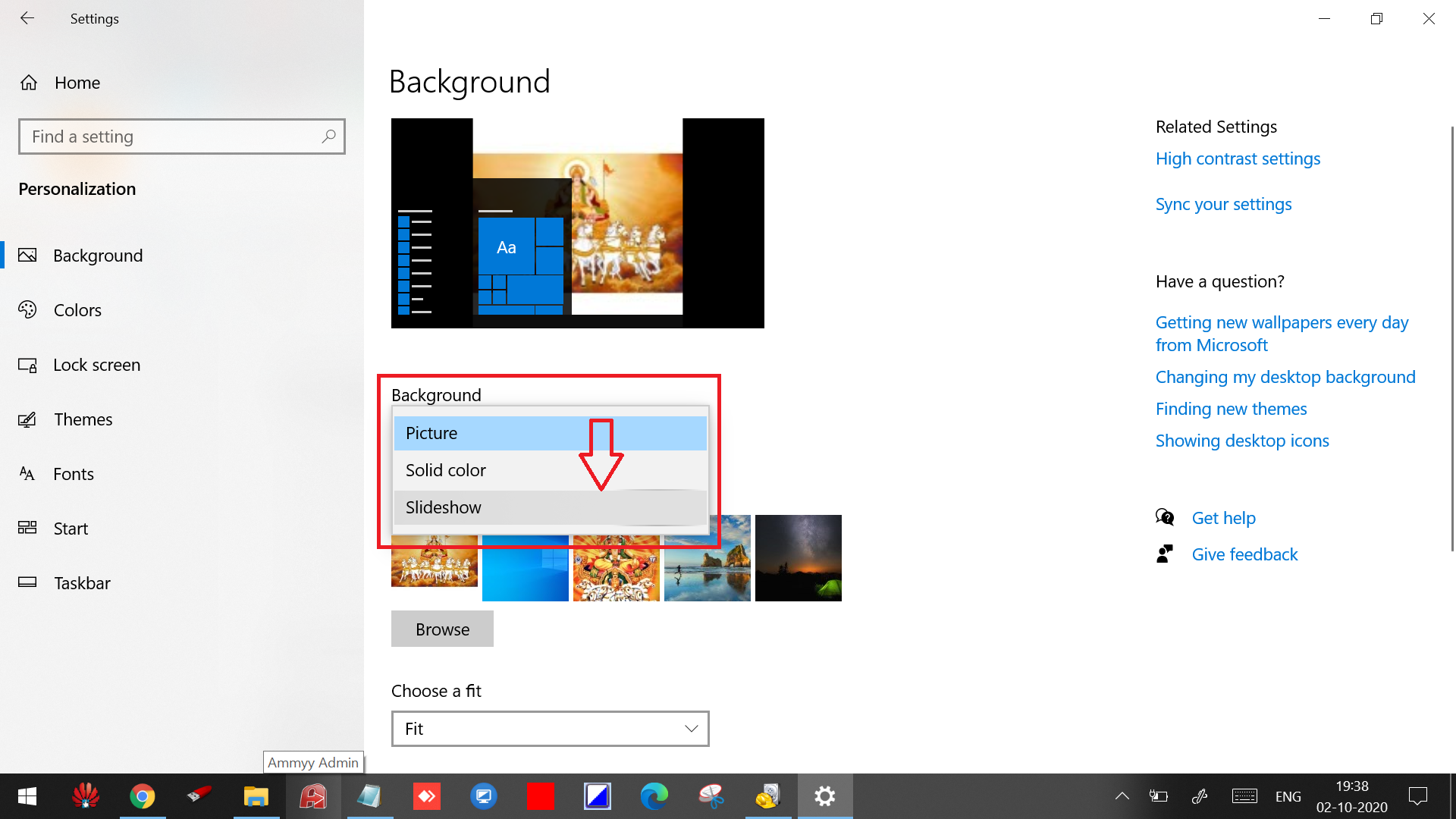Open Google Chrome from the taskbar
This screenshot has width=1456, height=819.
pos(142,796)
